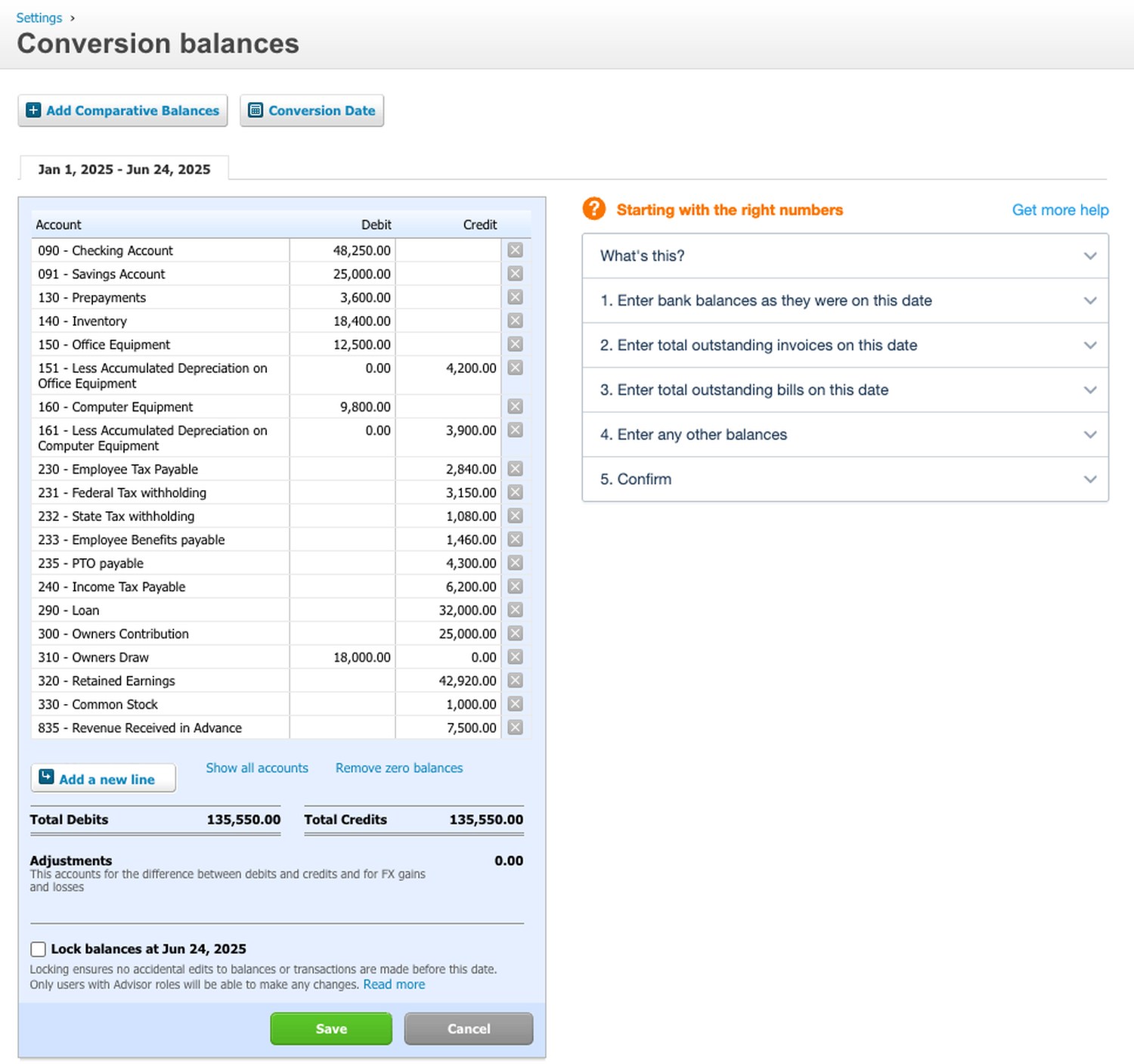Open step 2 about outstanding invoices
This screenshot has width=1134, height=1064.
(x=845, y=345)
